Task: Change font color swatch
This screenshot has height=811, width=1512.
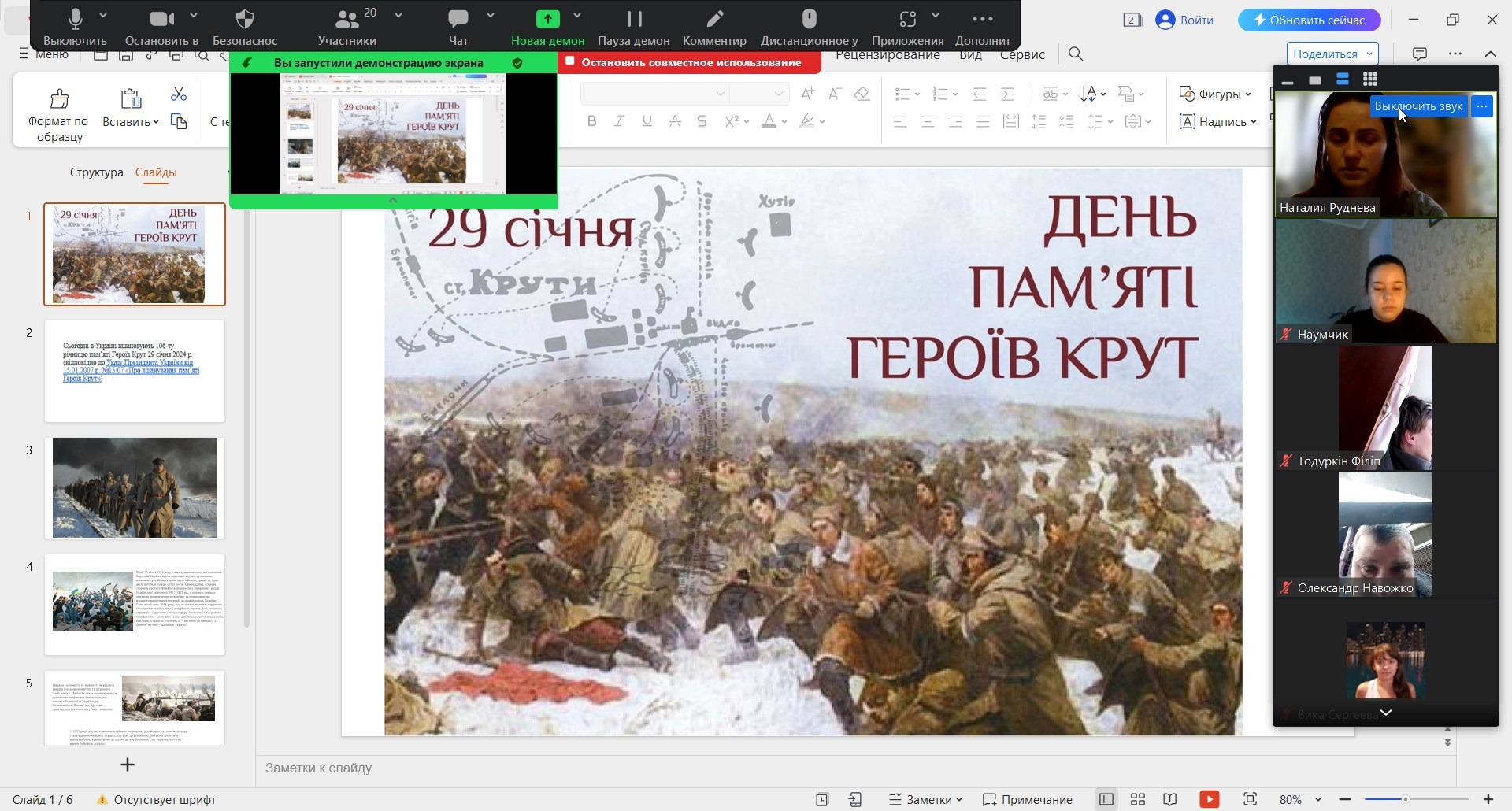Action: coord(769,121)
